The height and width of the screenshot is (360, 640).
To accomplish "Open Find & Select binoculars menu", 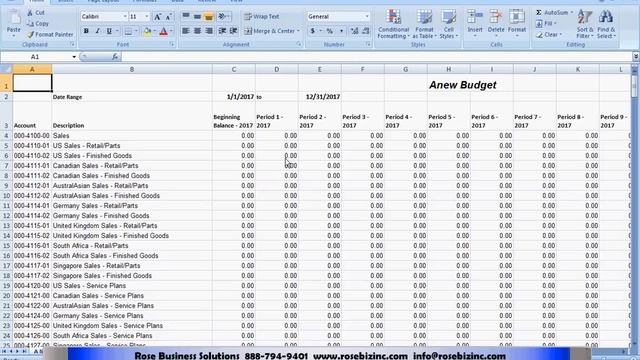I will [606, 24].
